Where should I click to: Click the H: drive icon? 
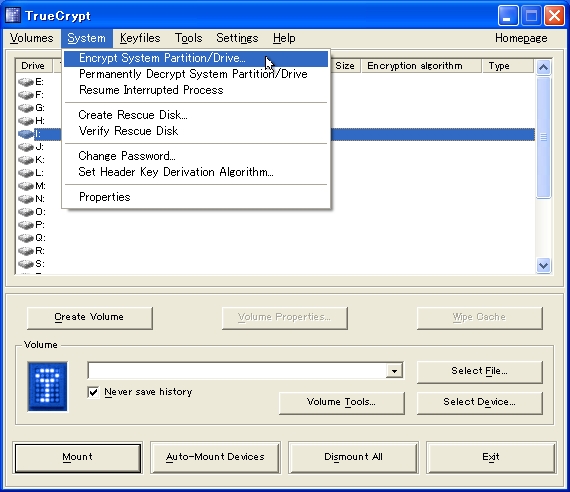pos(26,121)
